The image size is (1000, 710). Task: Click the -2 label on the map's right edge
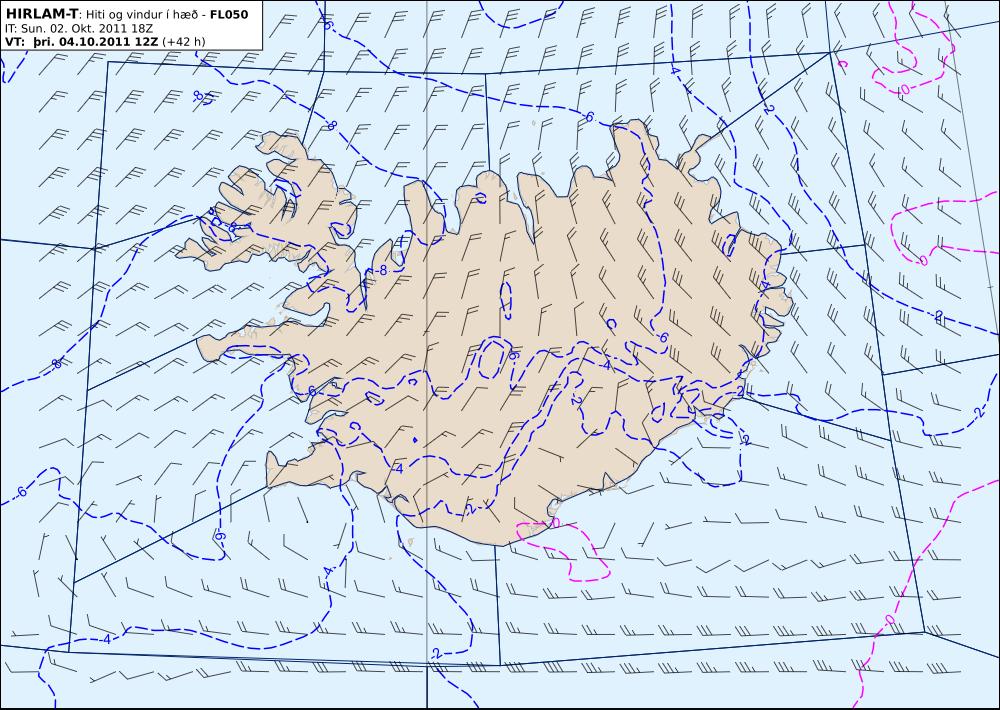click(x=980, y=412)
